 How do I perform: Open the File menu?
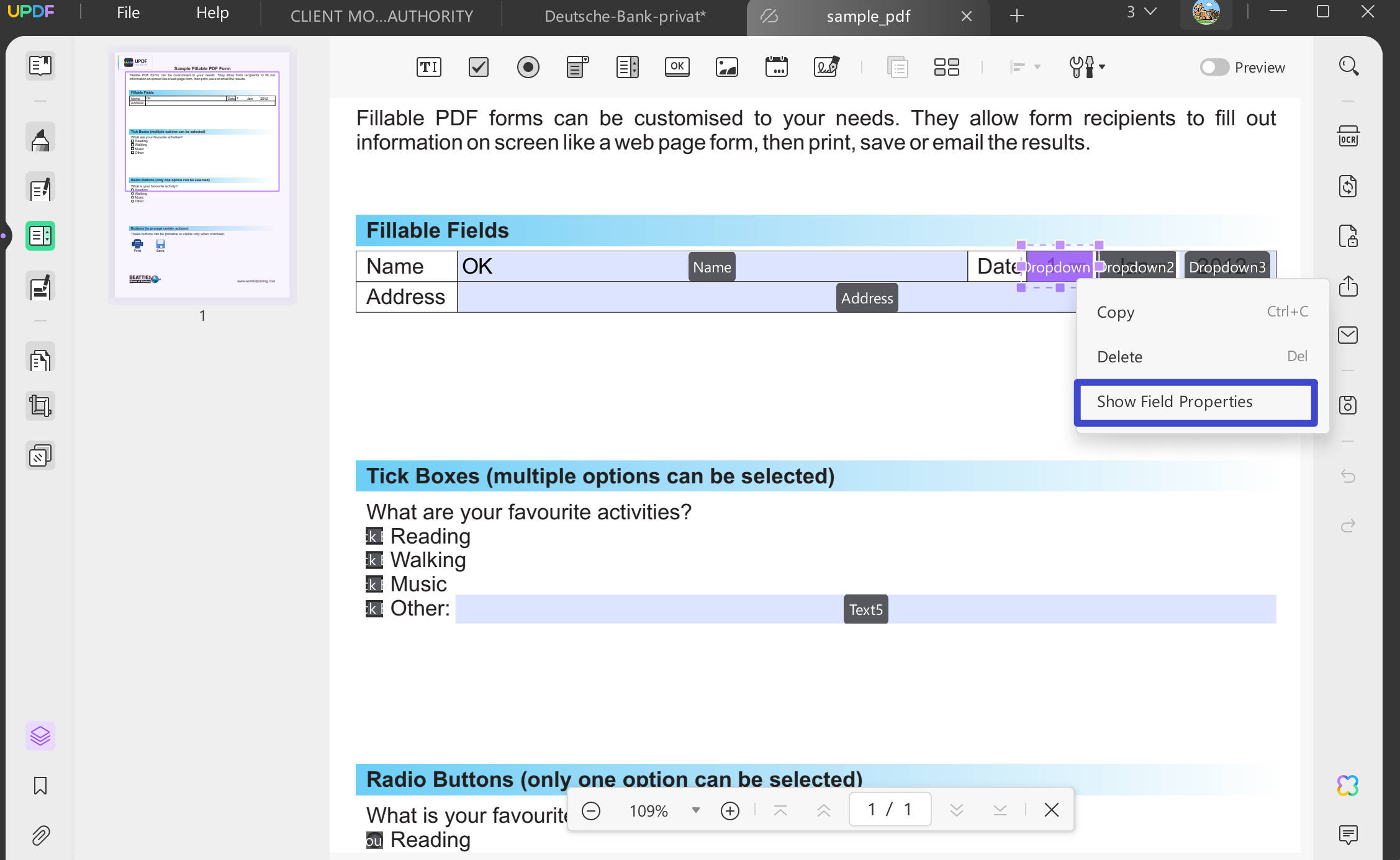pyautogui.click(x=128, y=12)
